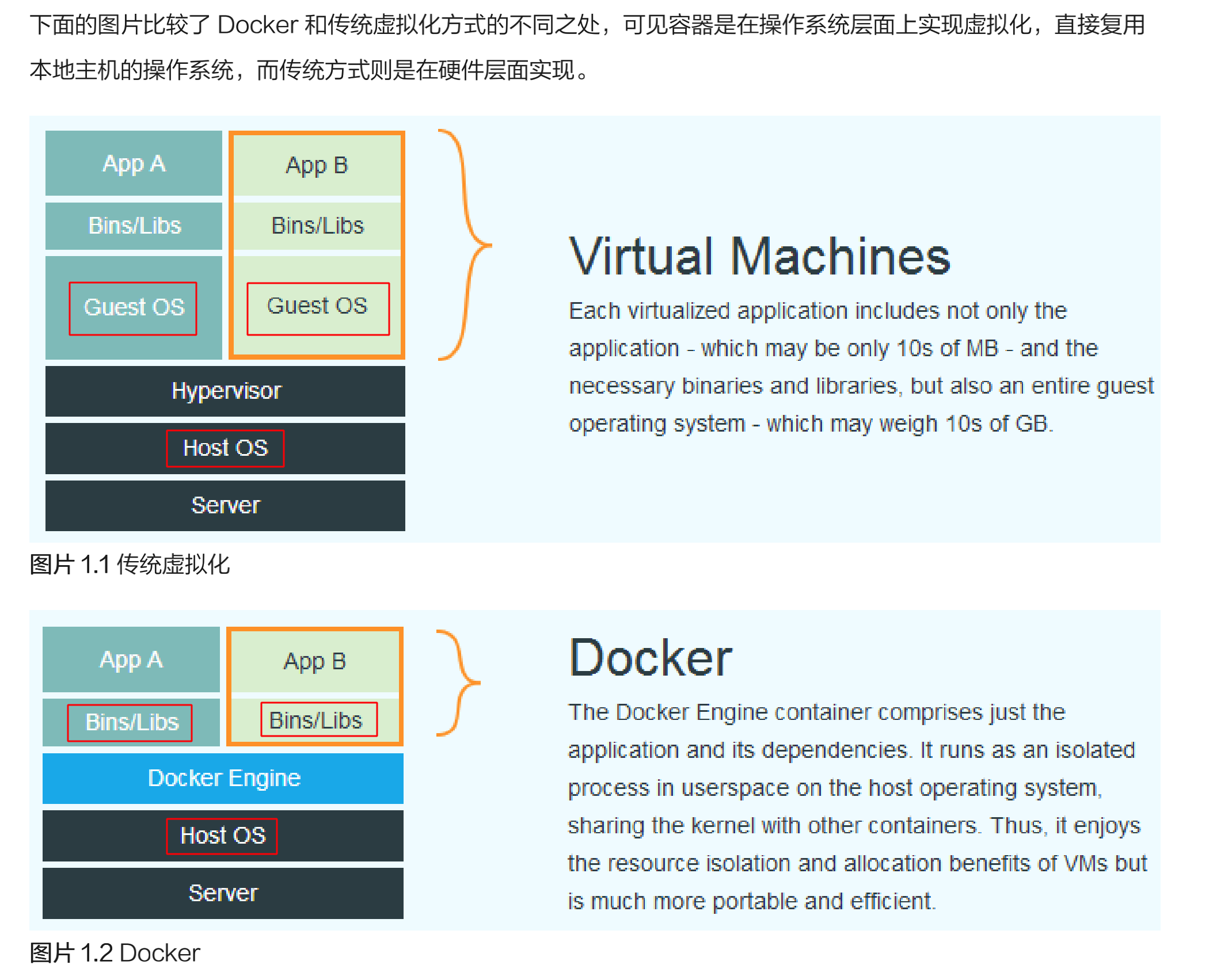
Task: Click the large "Docker" heading
Action: 650,658
